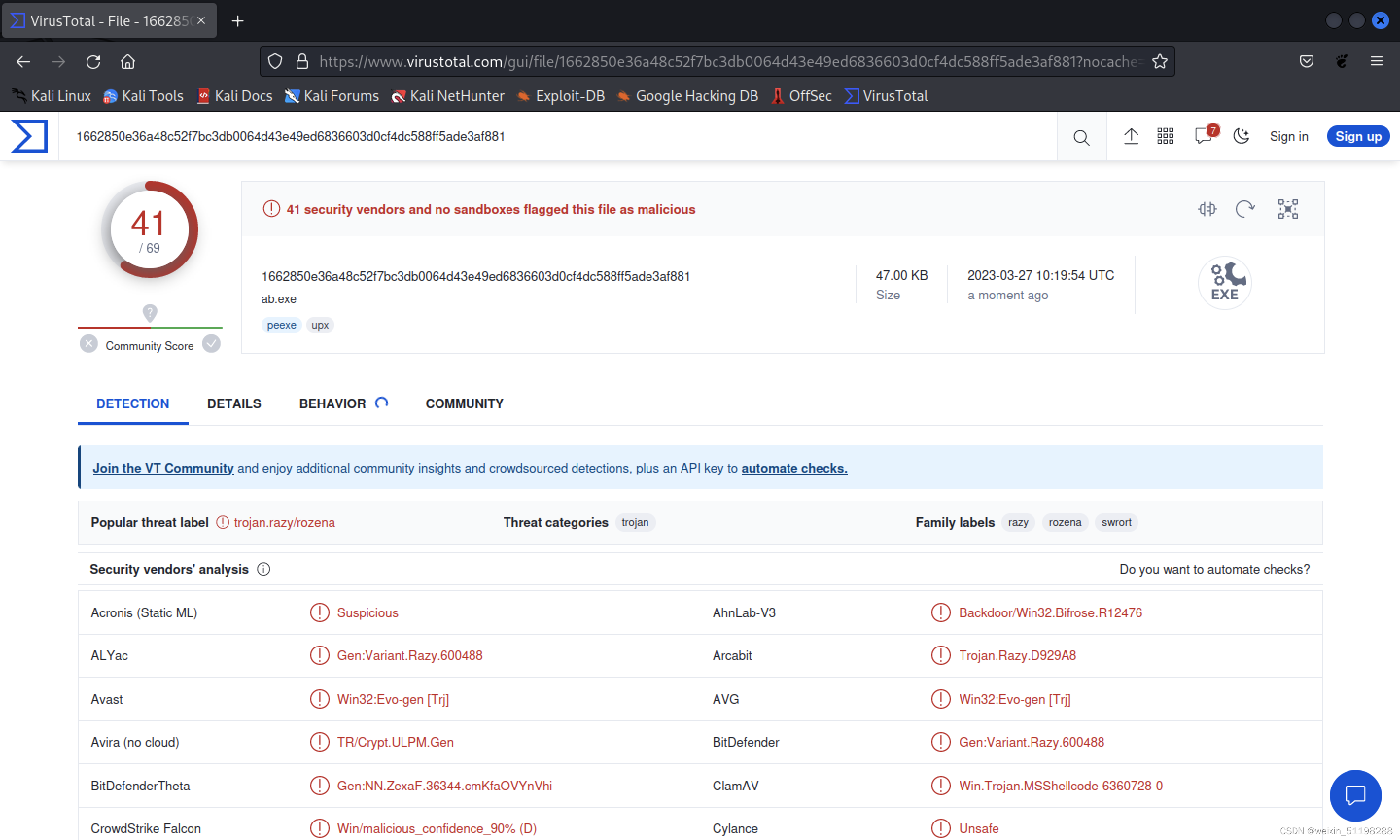Click the Sign up button
Screen dimensions: 1400x840
tap(1358, 137)
